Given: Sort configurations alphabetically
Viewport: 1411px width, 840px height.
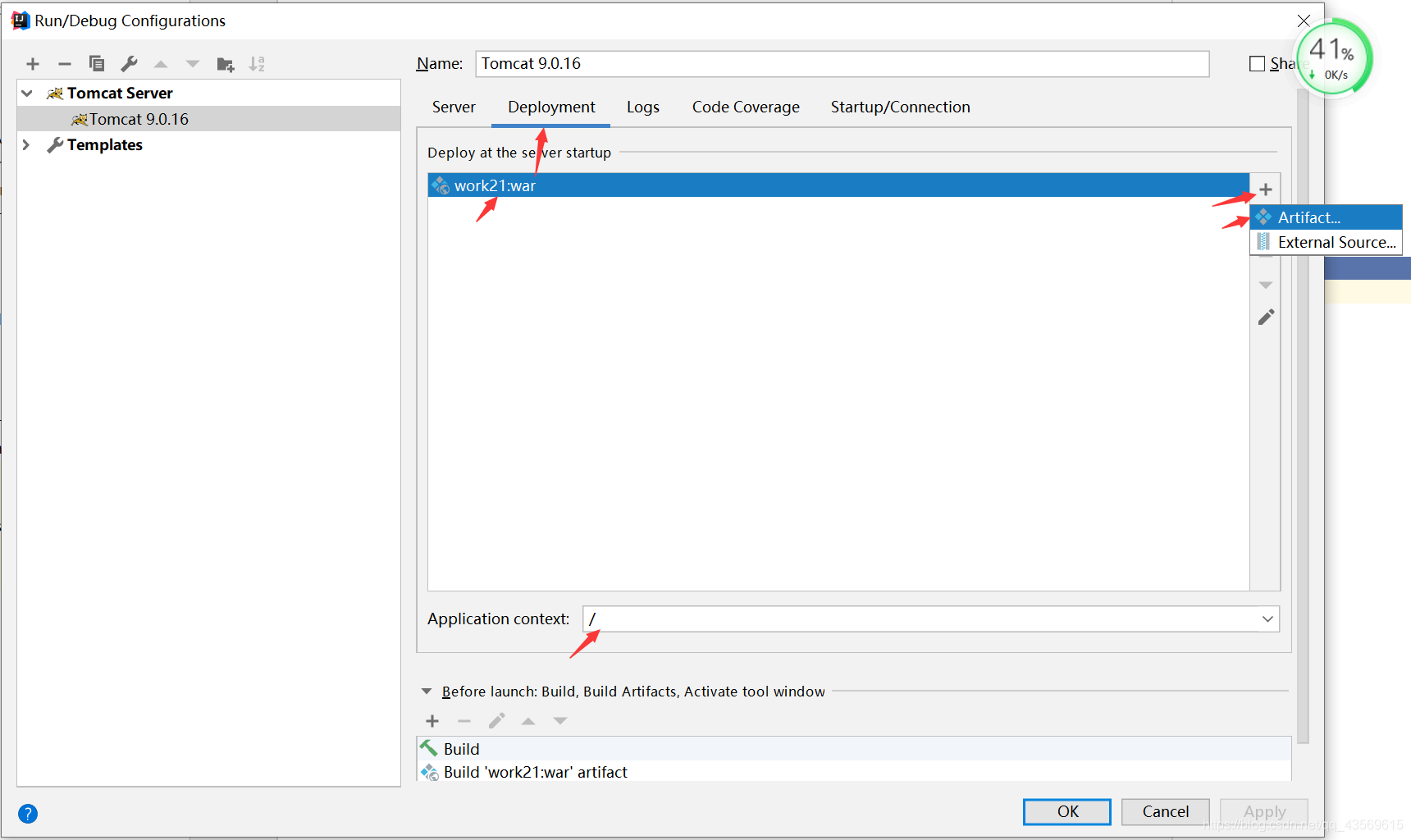Looking at the screenshot, I should point(257,64).
